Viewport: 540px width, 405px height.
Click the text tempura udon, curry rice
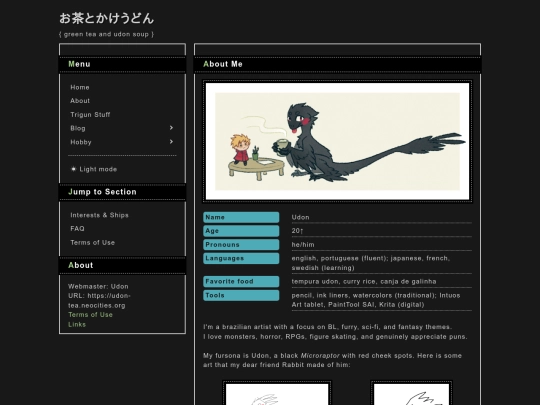pos(334,281)
